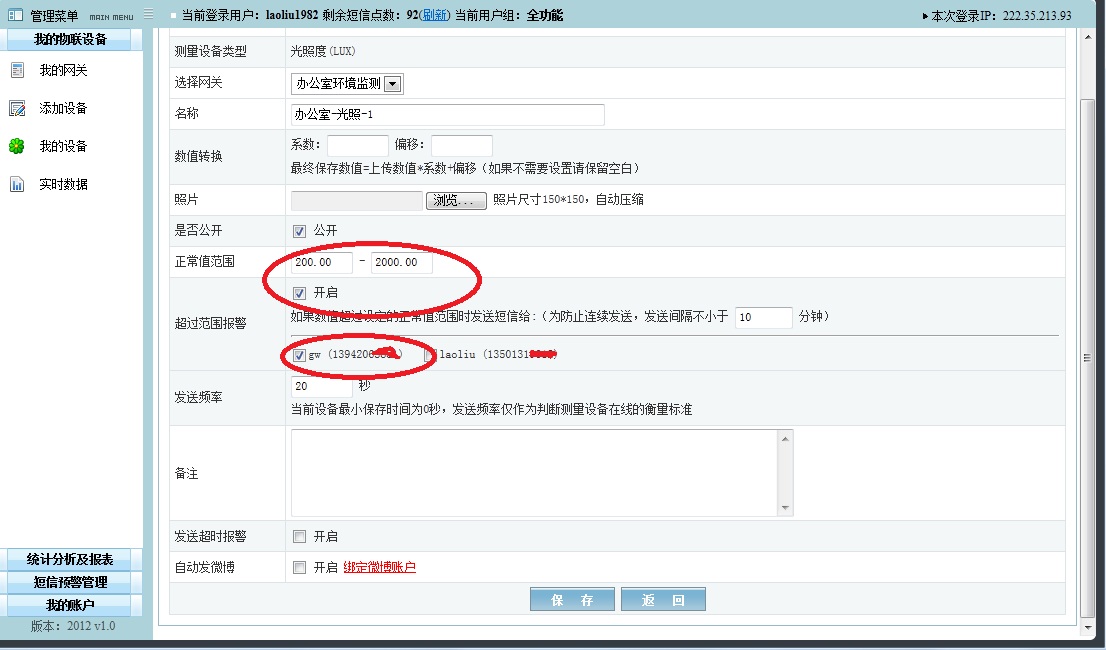Click the 实时数据 chart icon
This screenshot has width=1106, height=650.
[x=17, y=184]
